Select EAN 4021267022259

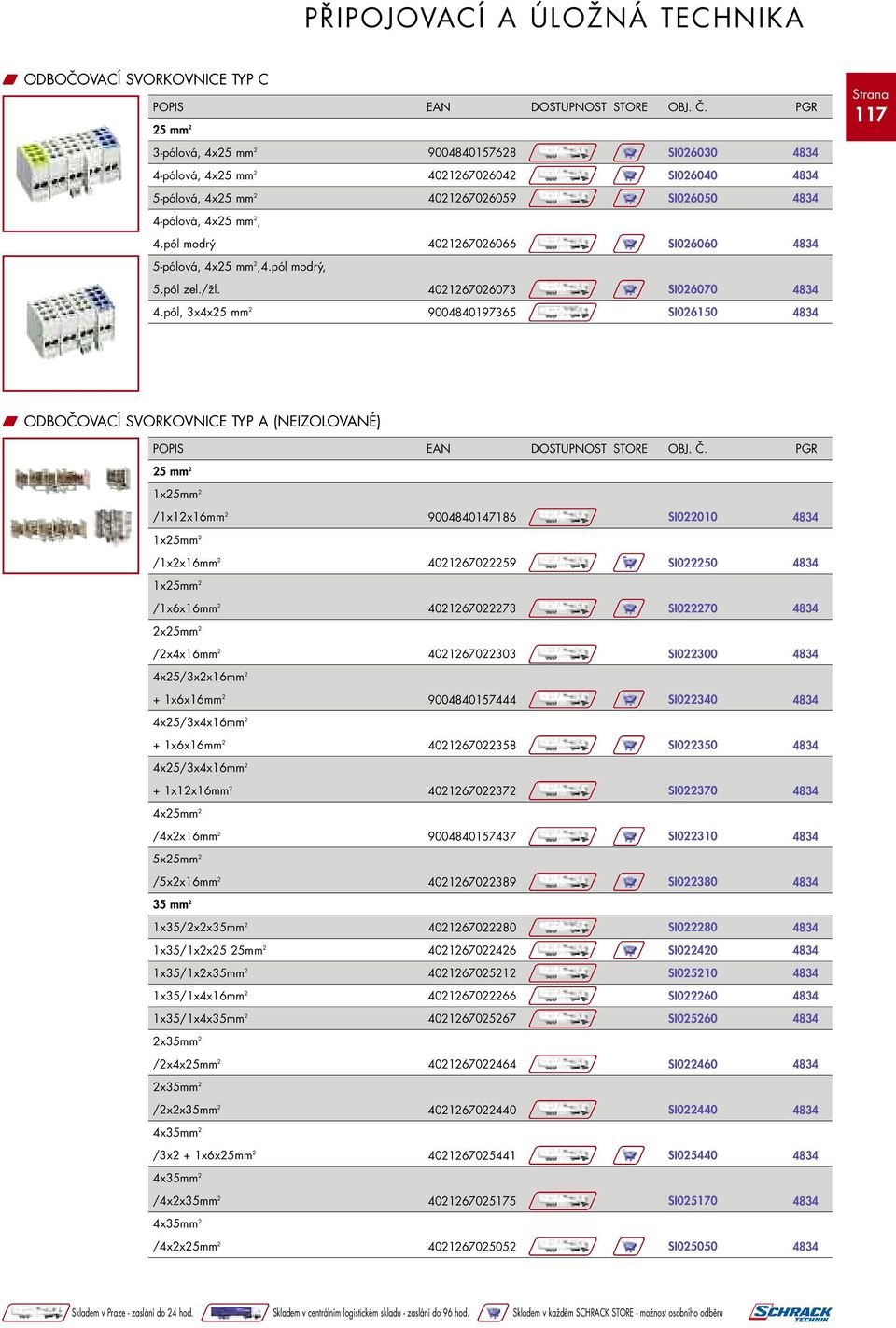pos(471,563)
